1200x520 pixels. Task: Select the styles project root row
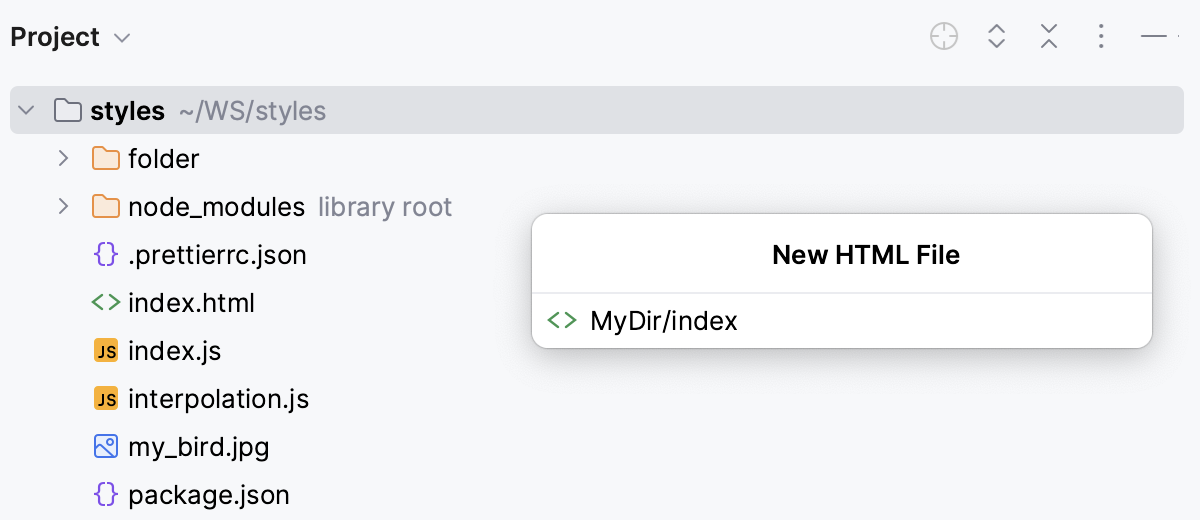(x=127, y=110)
